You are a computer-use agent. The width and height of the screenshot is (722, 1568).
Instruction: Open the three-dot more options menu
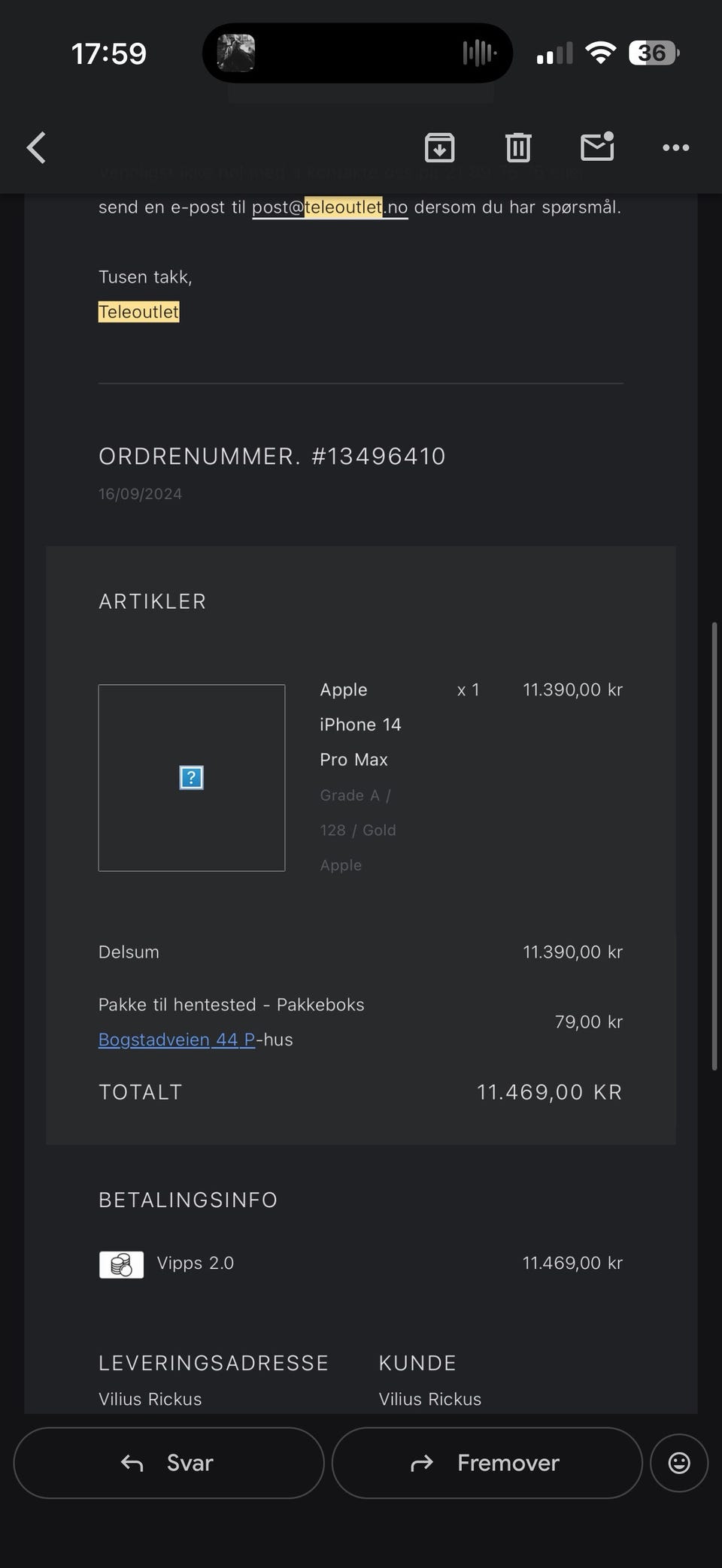(x=675, y=147)
